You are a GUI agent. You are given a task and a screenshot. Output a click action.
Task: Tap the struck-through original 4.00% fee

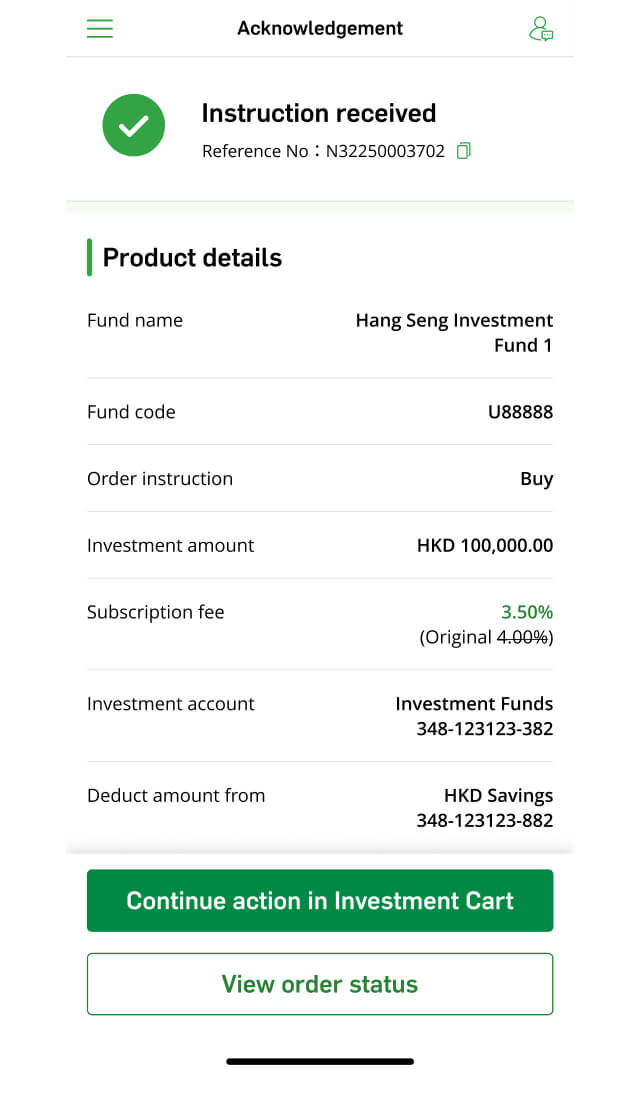[522, 637]
